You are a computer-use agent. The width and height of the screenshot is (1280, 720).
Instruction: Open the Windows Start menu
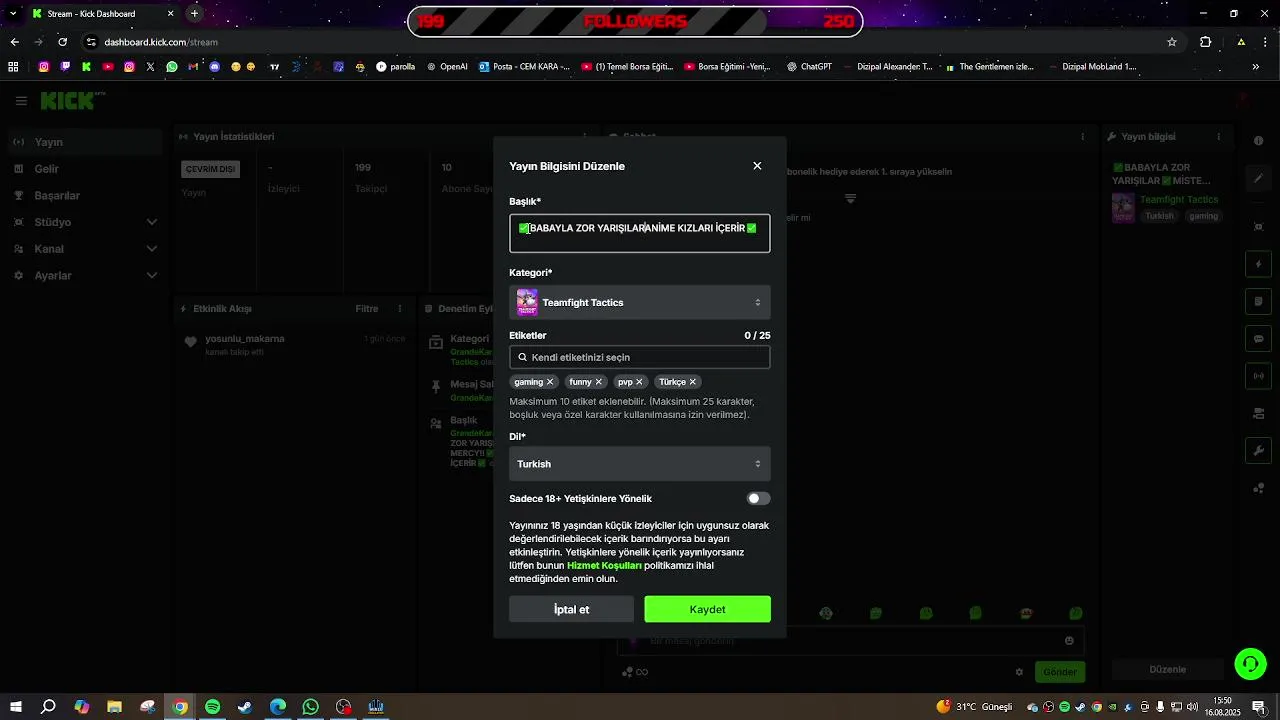[16, 707]
